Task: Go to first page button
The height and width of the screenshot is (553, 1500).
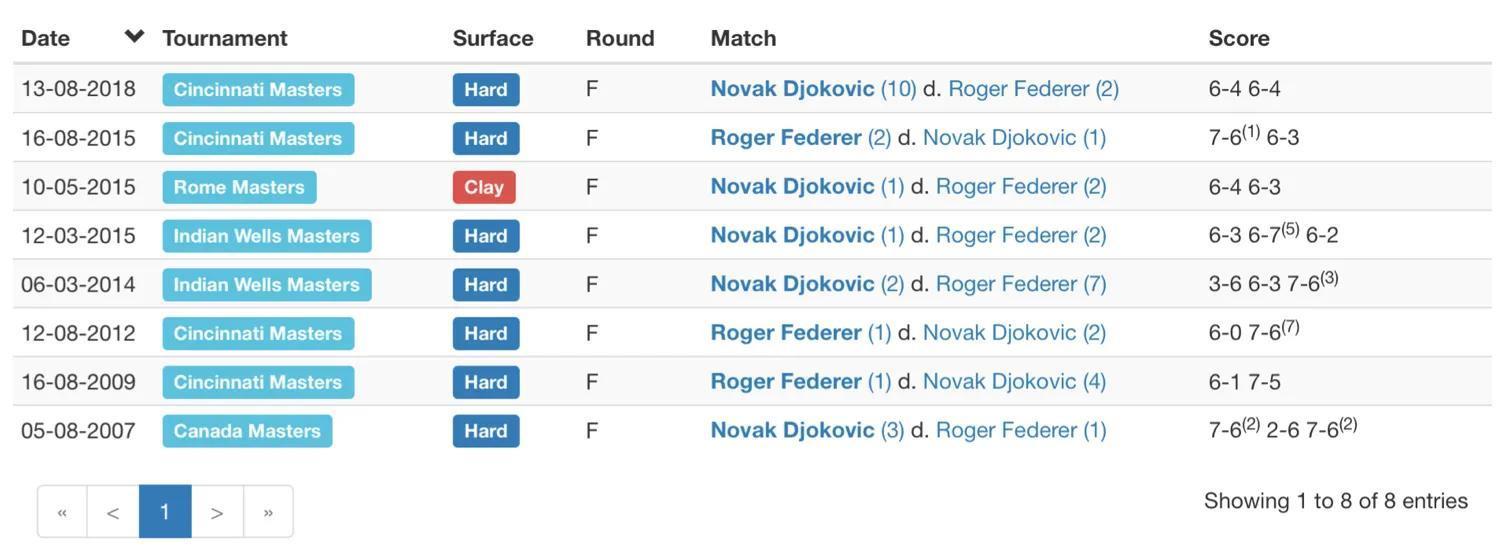Action: [x=62, y=512]
